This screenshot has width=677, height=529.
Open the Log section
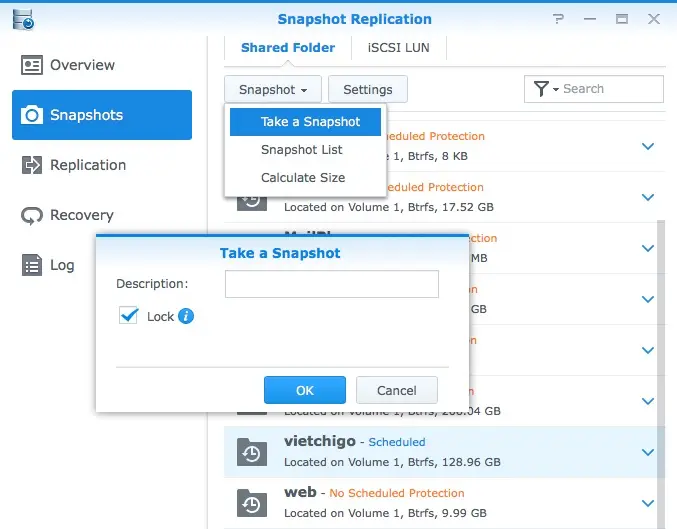pyautogui.click(x=48, y=265)
